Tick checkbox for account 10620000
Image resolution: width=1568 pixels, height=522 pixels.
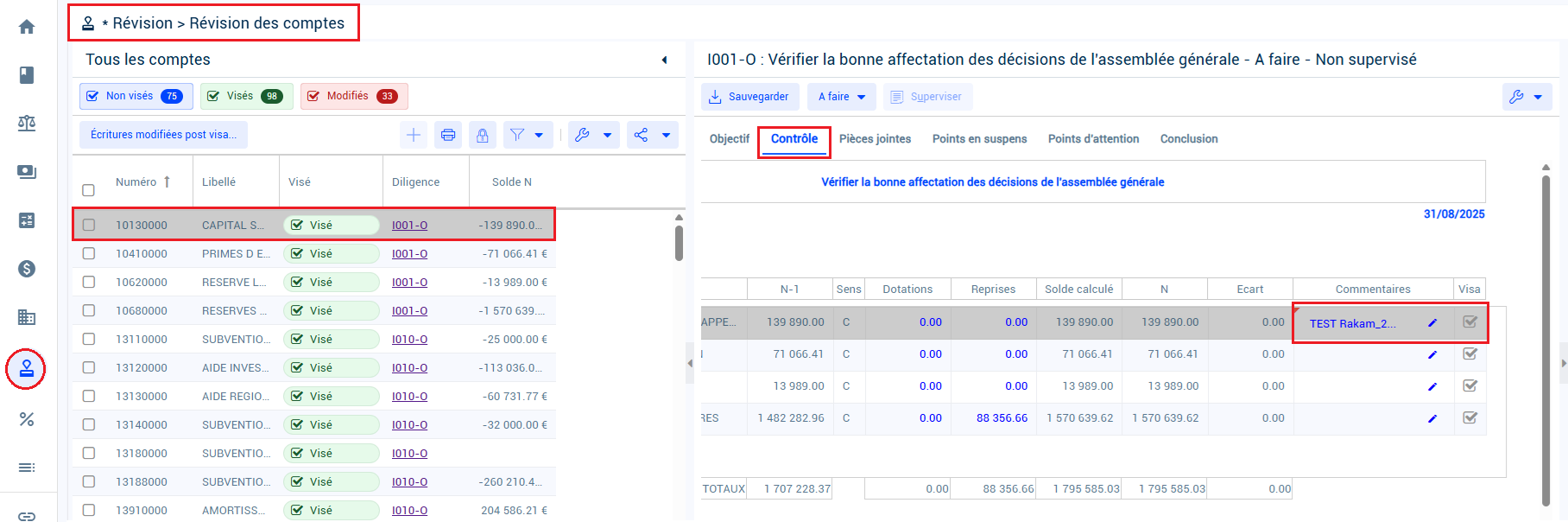click(88, 282)
